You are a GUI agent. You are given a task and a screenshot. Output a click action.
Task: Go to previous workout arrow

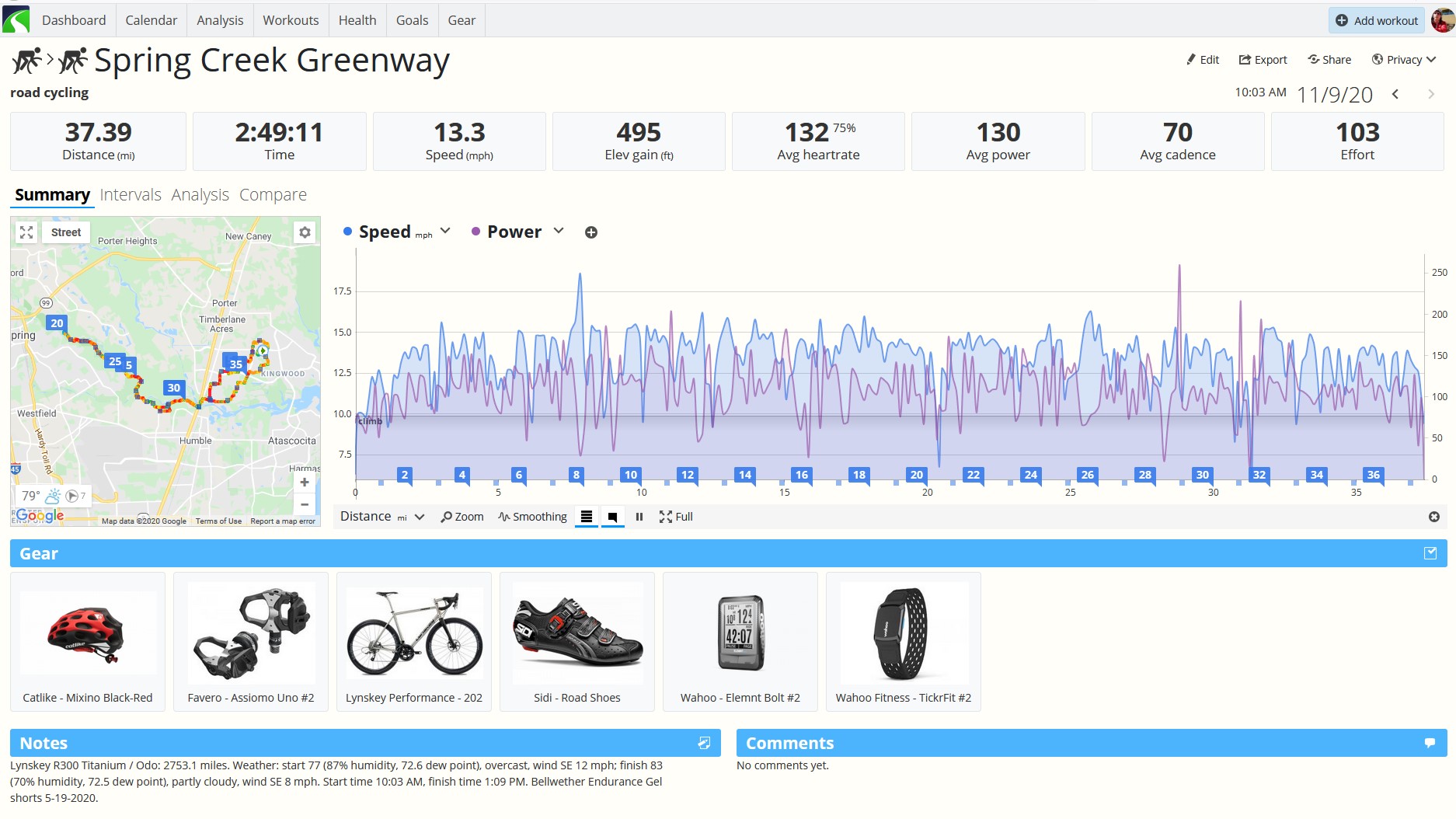click(1395, 94)
